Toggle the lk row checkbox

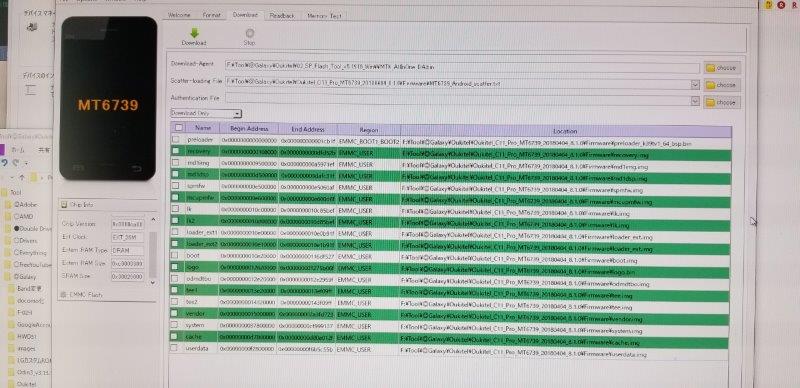click(x=176, y=209)
